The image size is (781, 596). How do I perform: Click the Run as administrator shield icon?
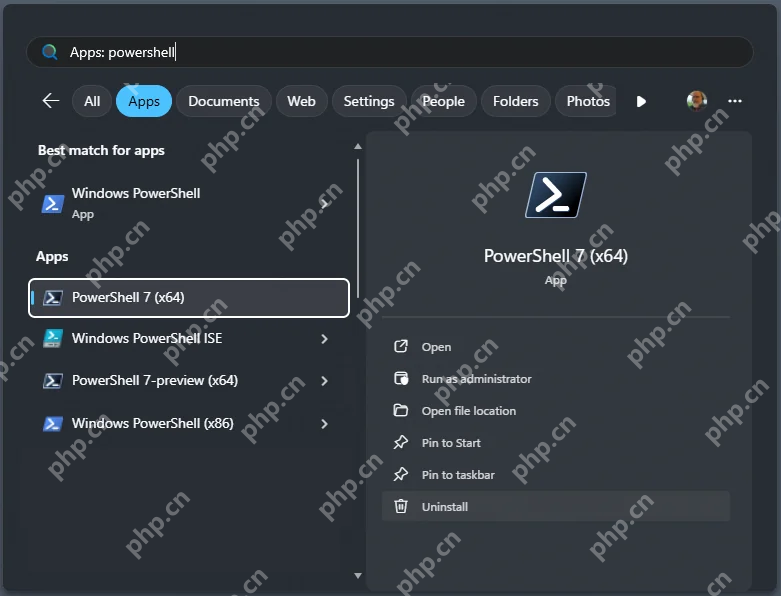401,378
